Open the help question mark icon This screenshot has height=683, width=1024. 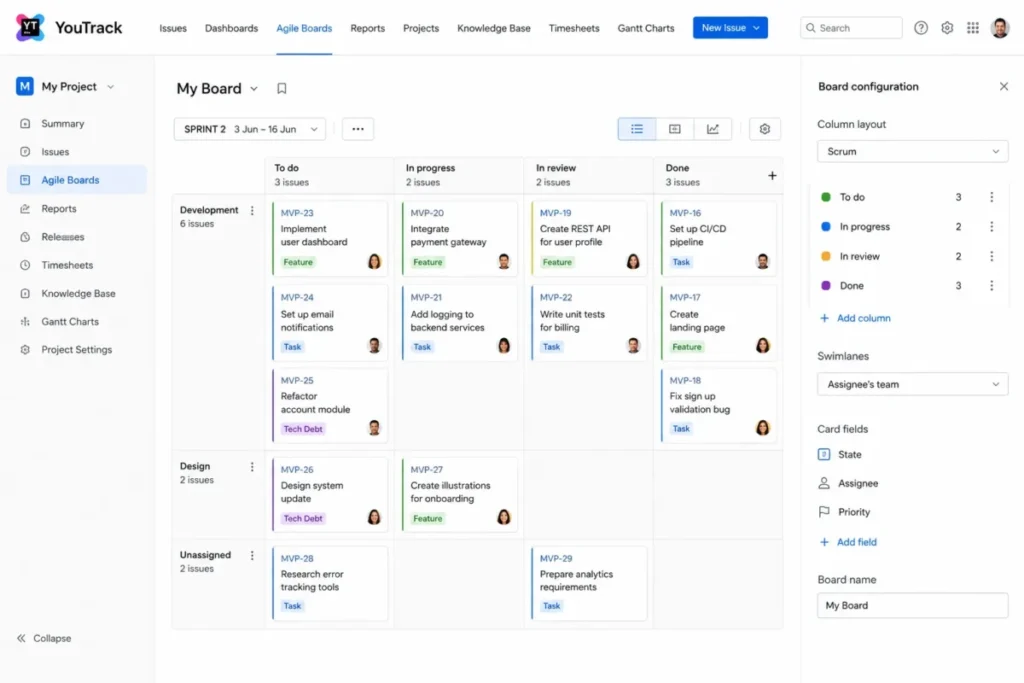[921, 28]
